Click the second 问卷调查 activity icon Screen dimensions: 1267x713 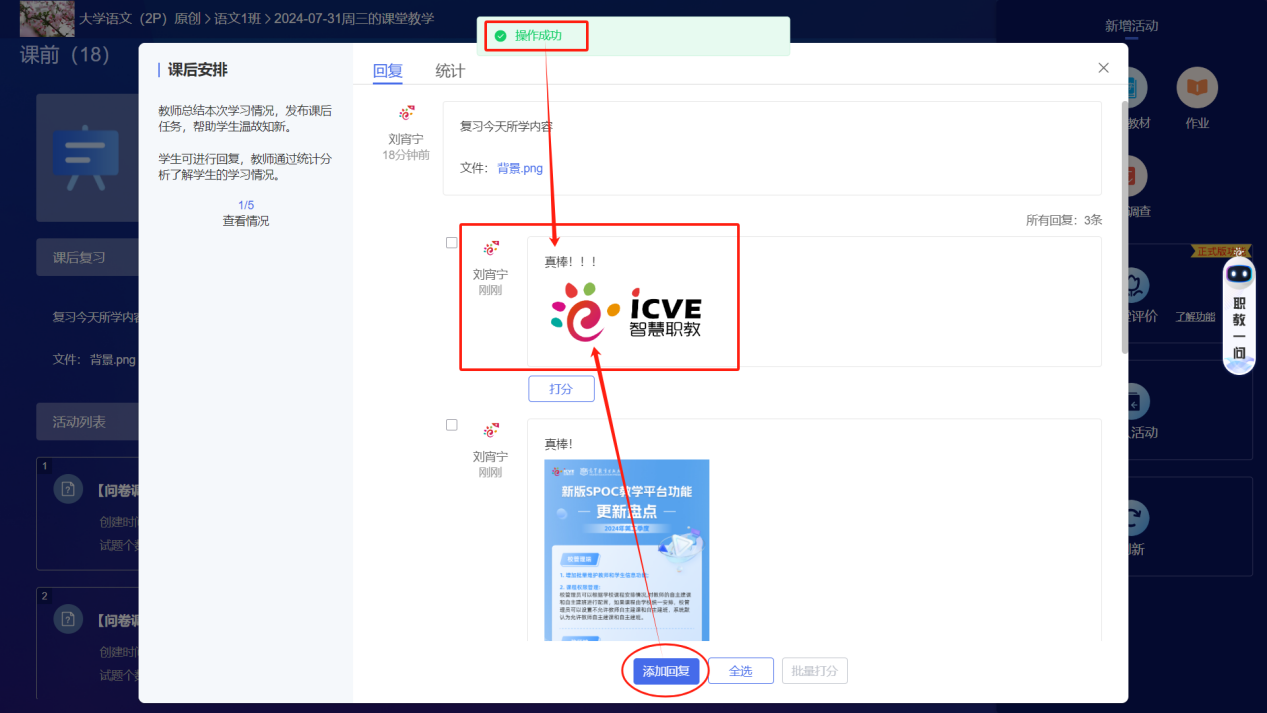[68, 619]
